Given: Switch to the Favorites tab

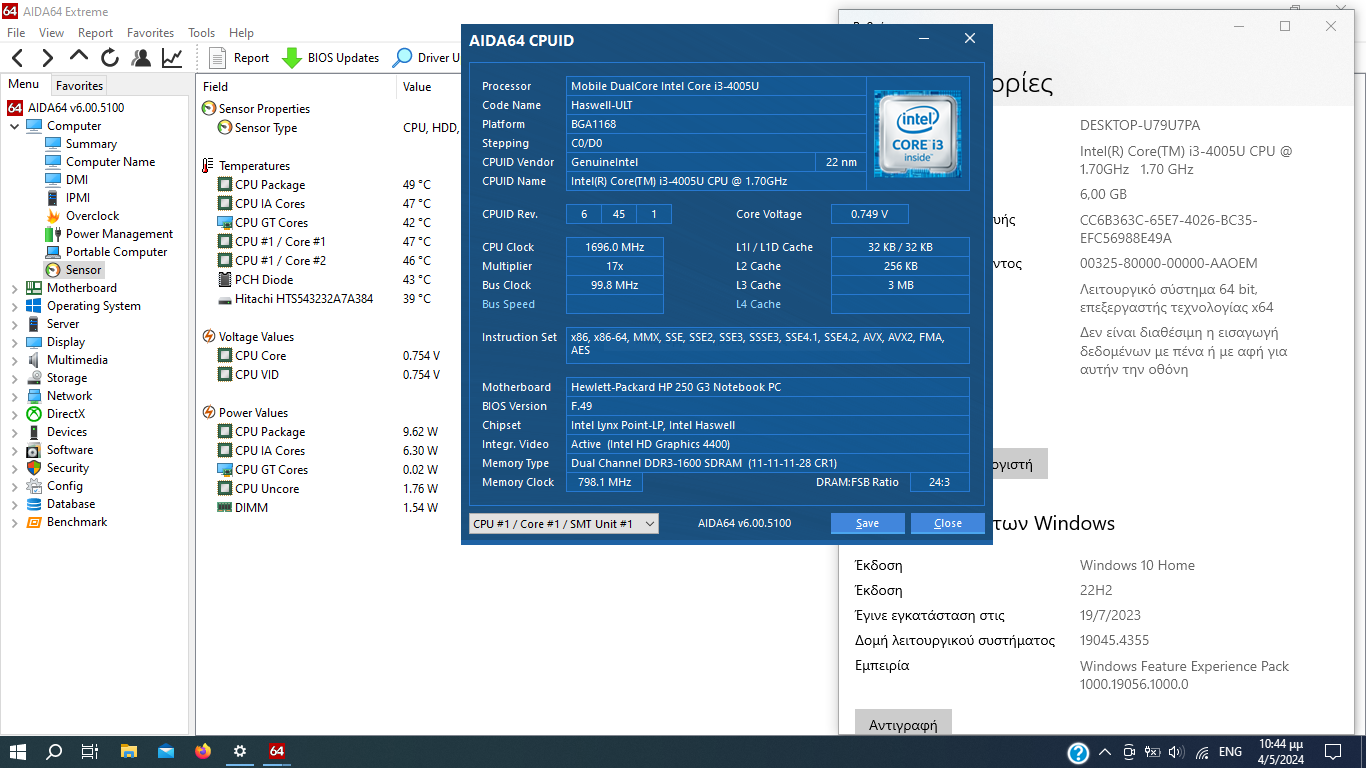Looking at the screenshot, I should pyautogui.click(x=79, y=86).
